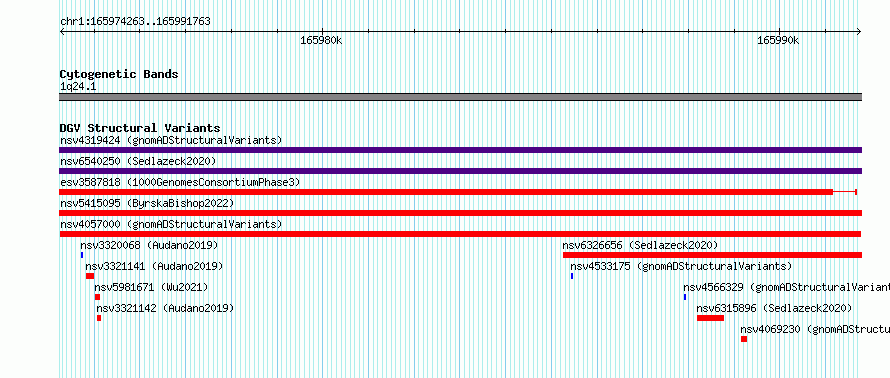Click the nsv5981671 (Wu2021) label

click(x=151, y=287)
